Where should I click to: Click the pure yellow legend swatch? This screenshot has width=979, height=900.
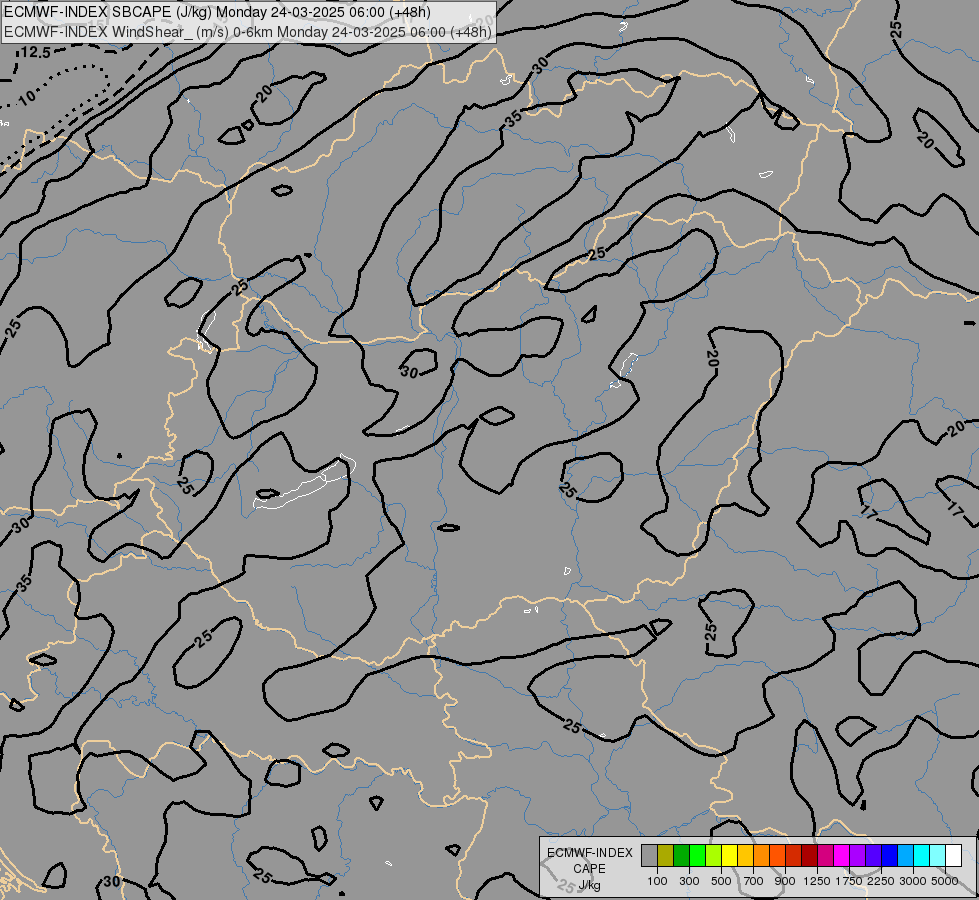click(729, 855)
